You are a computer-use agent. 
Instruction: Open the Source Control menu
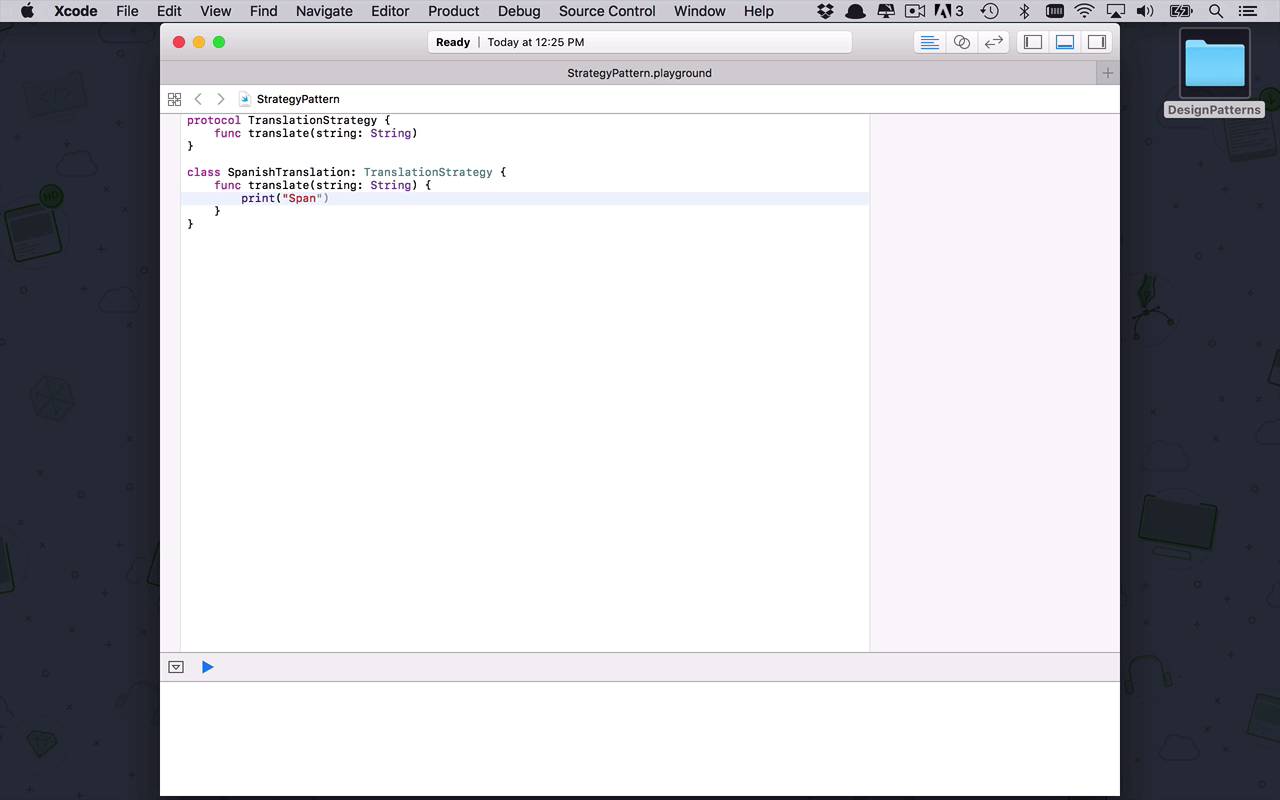click(607, 11)
